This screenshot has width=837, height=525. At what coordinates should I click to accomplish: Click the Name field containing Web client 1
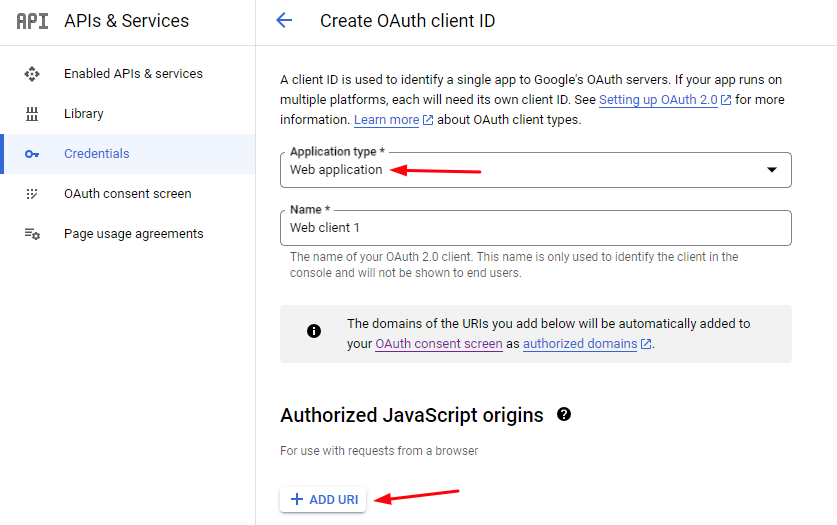coord(535,228)
